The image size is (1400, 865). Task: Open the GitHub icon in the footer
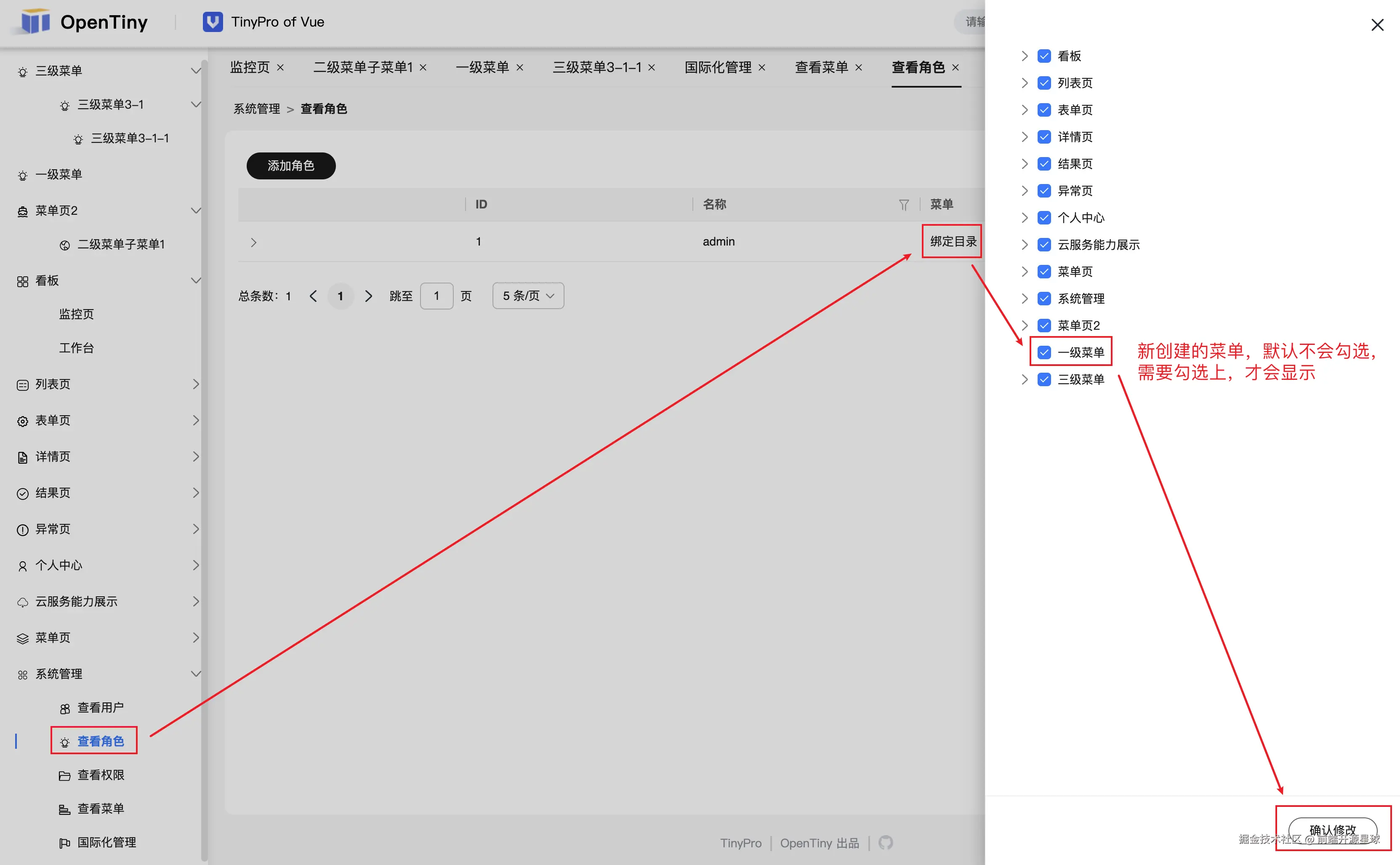click(886, 843)
